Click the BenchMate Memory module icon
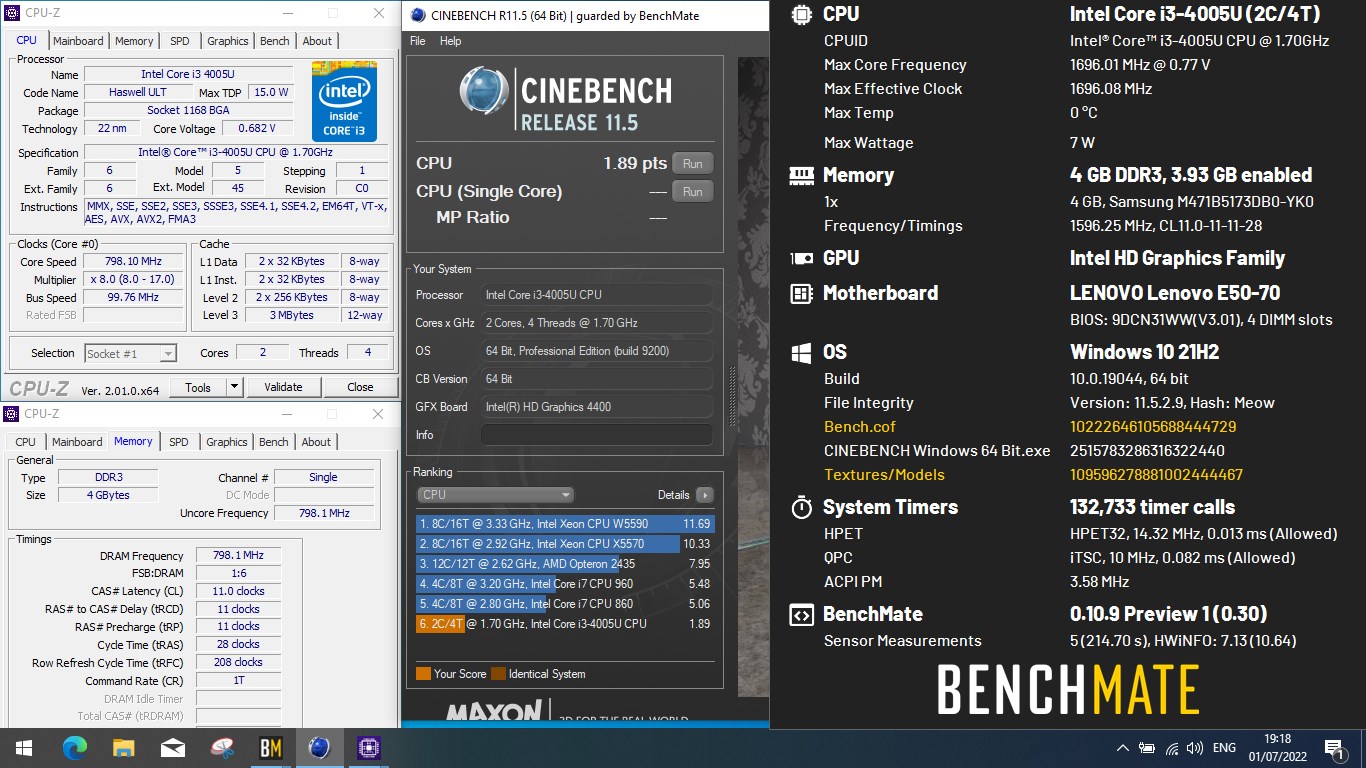 [x=801, y=175]
